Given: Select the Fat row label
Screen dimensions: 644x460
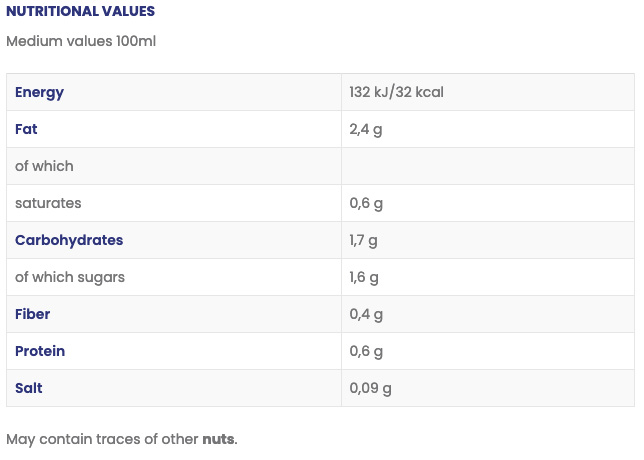Looking at the screenshot, I should click(x=26, y=129).
